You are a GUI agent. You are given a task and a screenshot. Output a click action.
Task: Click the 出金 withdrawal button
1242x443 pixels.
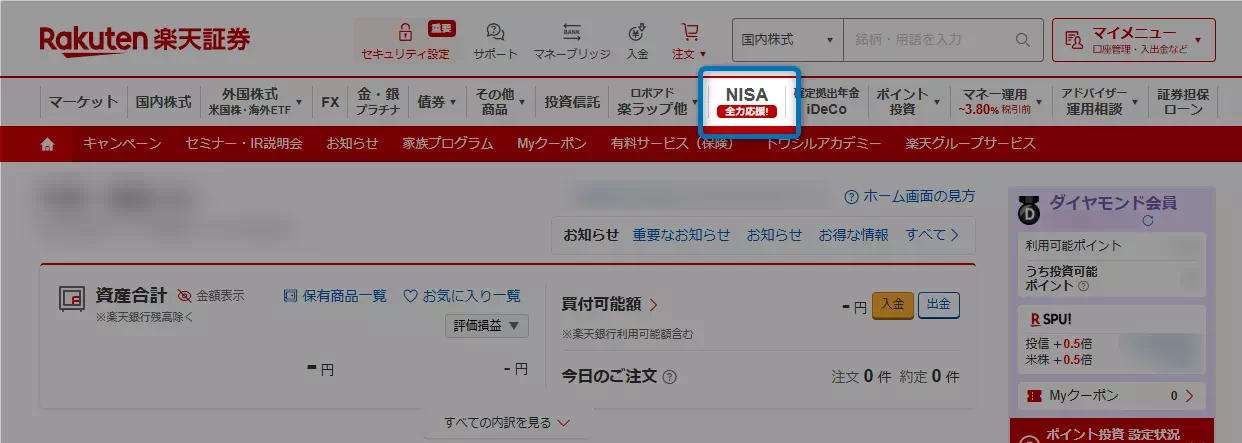(938, 305)
